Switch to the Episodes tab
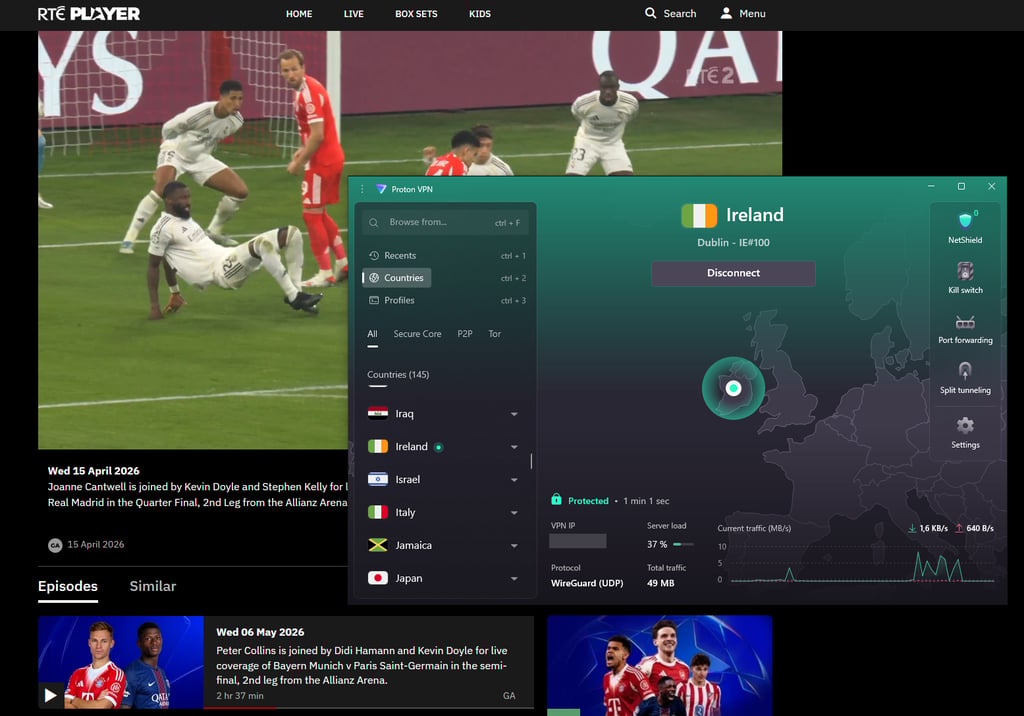Viewport: 1024px width, 716px height. click(x=68, y=587)
